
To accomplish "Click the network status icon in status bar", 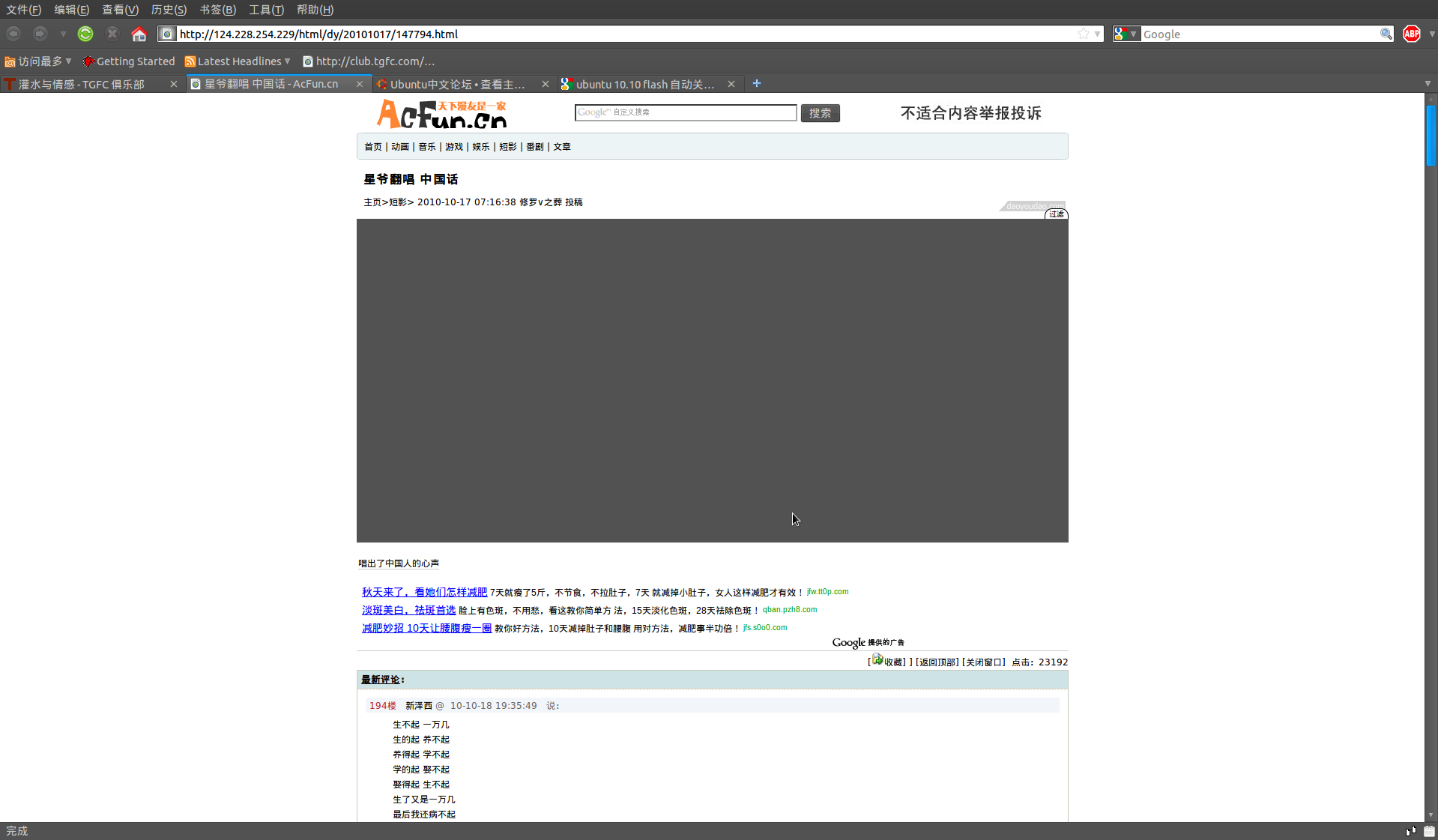I will [1411, 831].
